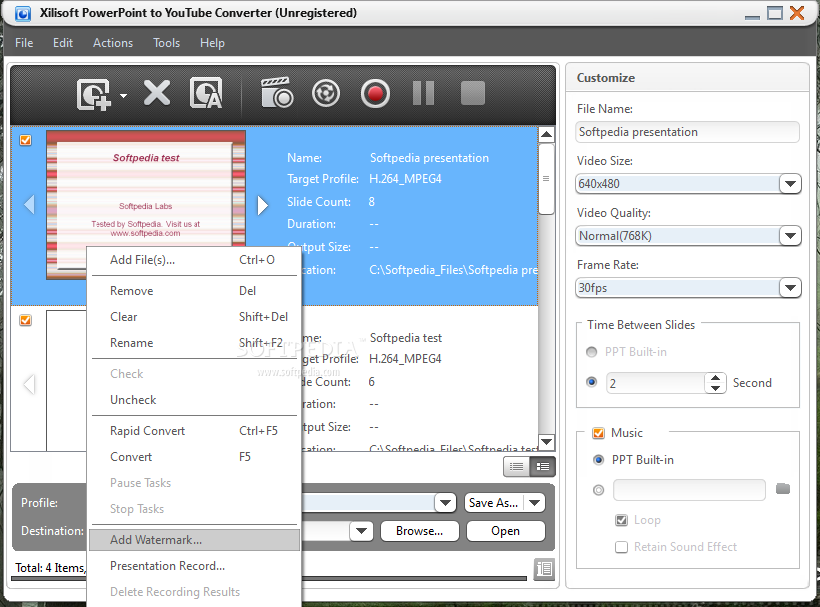The height and width of the screenshot is (607, 820).
Task: Browse for music file folder icon
Action: tap(783, 489)
